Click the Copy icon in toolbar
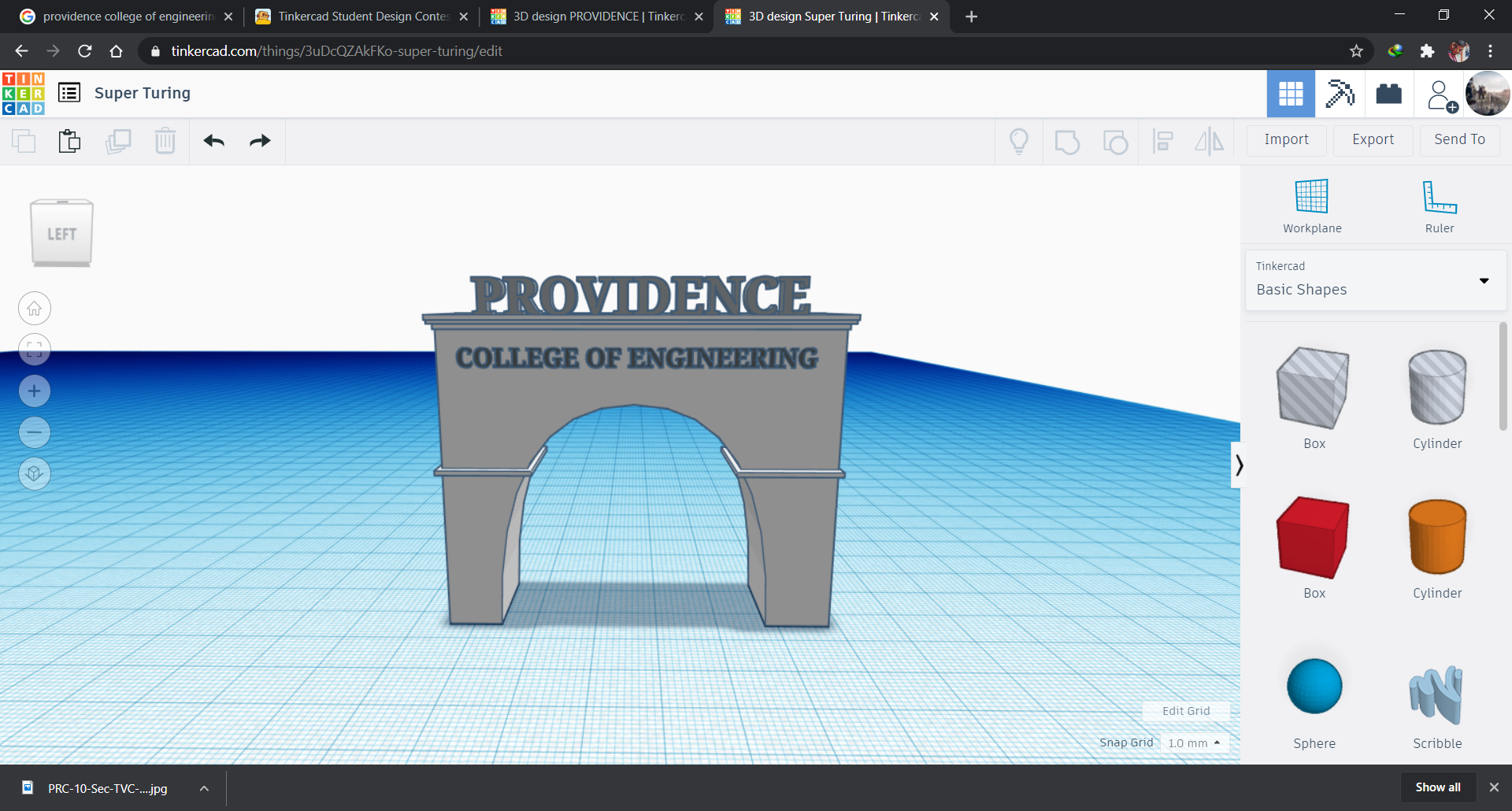This screenshot has height=811, width=1512. 24,141
